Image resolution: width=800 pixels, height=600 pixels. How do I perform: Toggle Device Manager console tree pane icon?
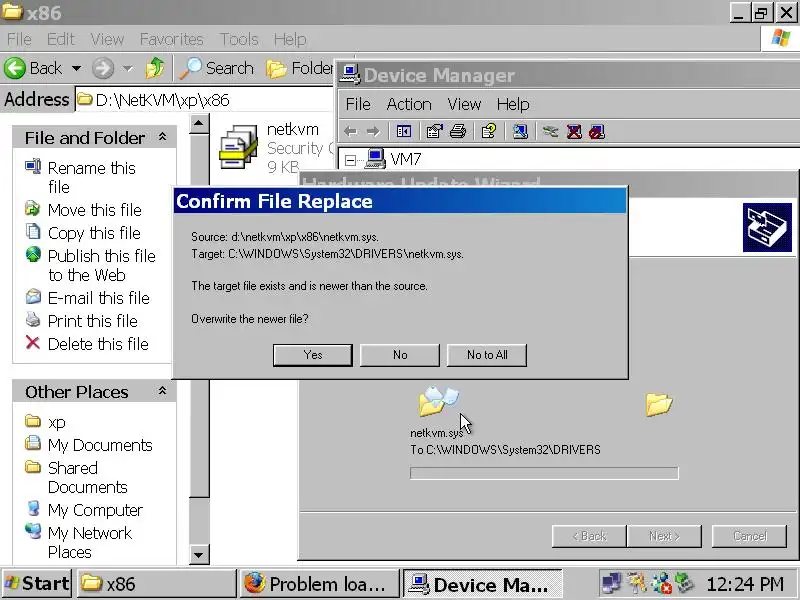click(404, 132)
